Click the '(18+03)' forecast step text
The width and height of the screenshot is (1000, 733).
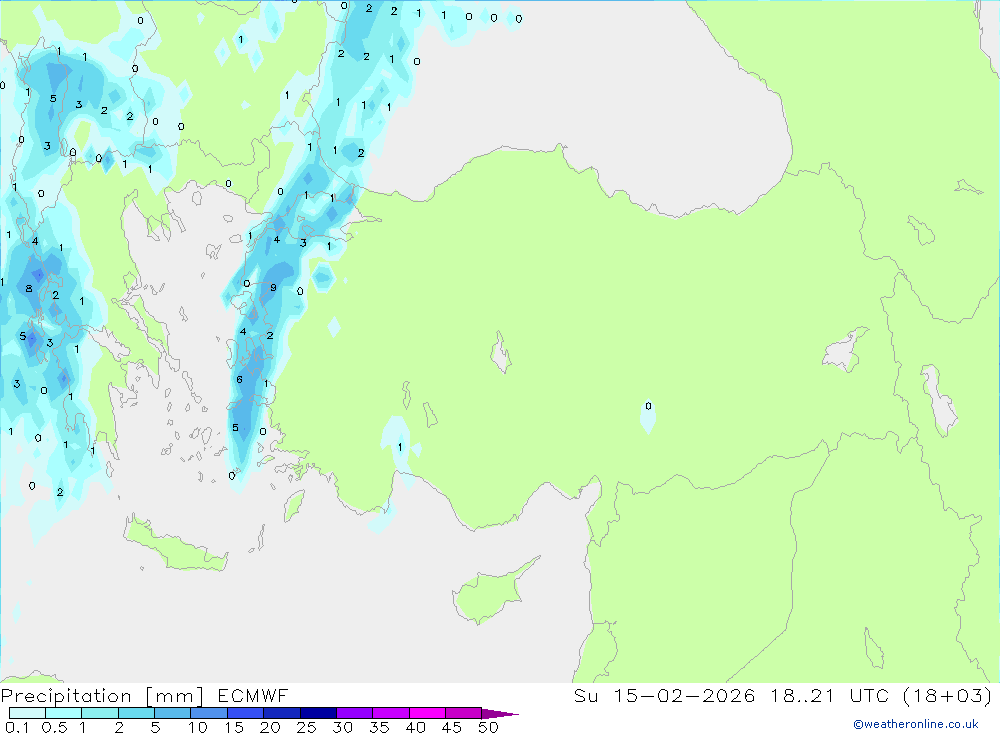[x=948, y=695]
